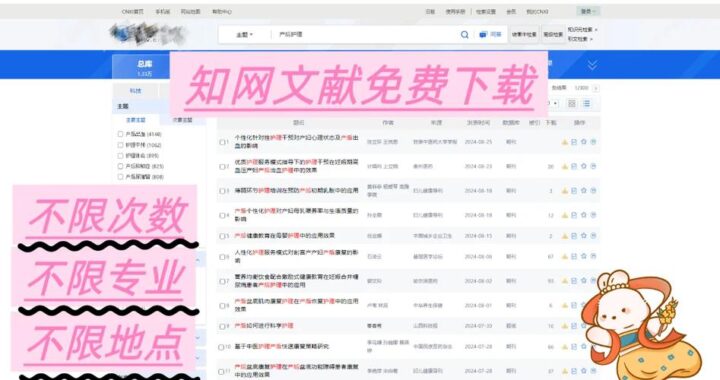The width and height of the screenshot is (720, 380).
Task: Download article in result row 3
Action: pos(565,190)
